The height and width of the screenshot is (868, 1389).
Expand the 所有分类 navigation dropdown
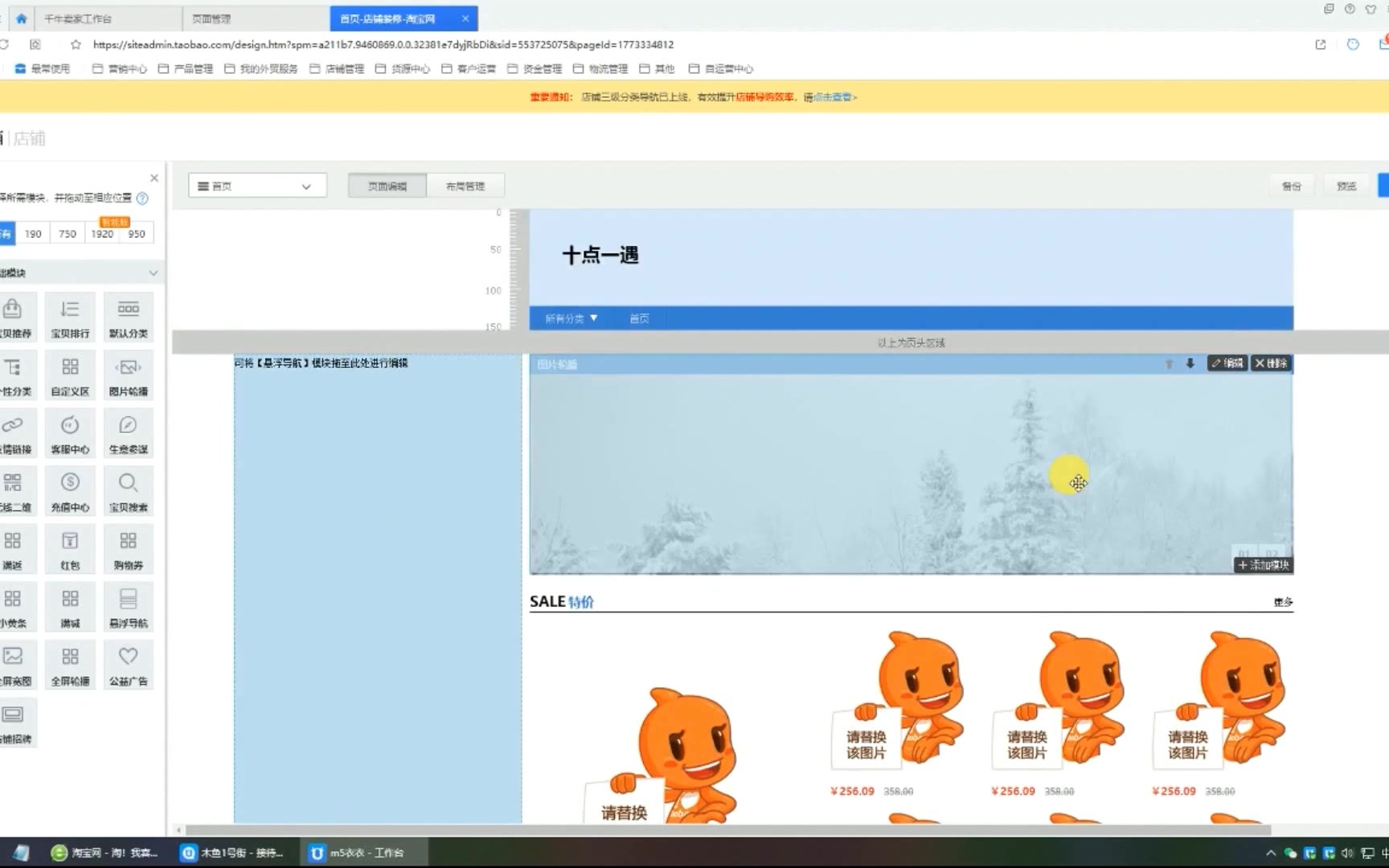tap(571, 318)
